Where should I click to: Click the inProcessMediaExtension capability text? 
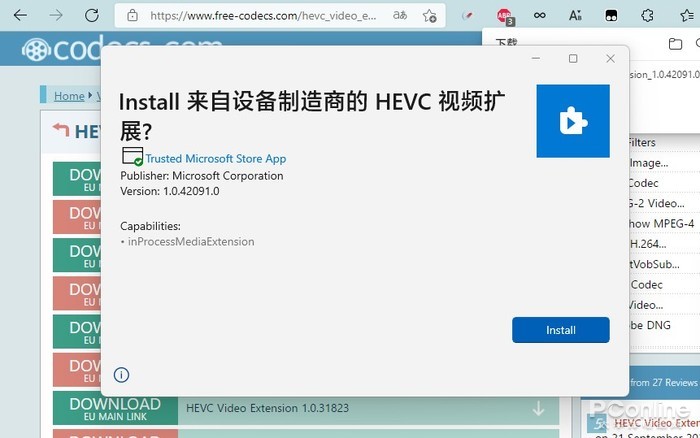(x=191, y=242)
